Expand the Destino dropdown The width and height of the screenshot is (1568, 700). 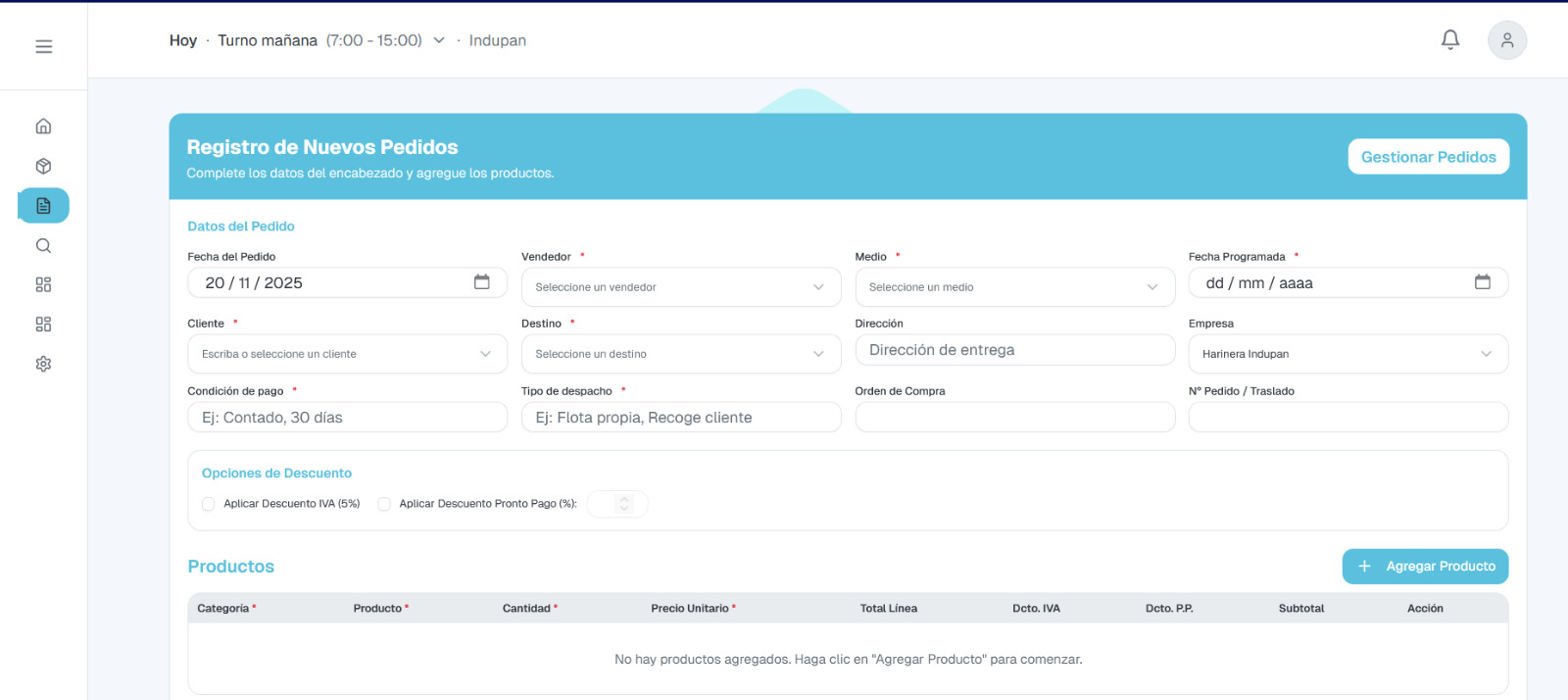pos(680,354)
